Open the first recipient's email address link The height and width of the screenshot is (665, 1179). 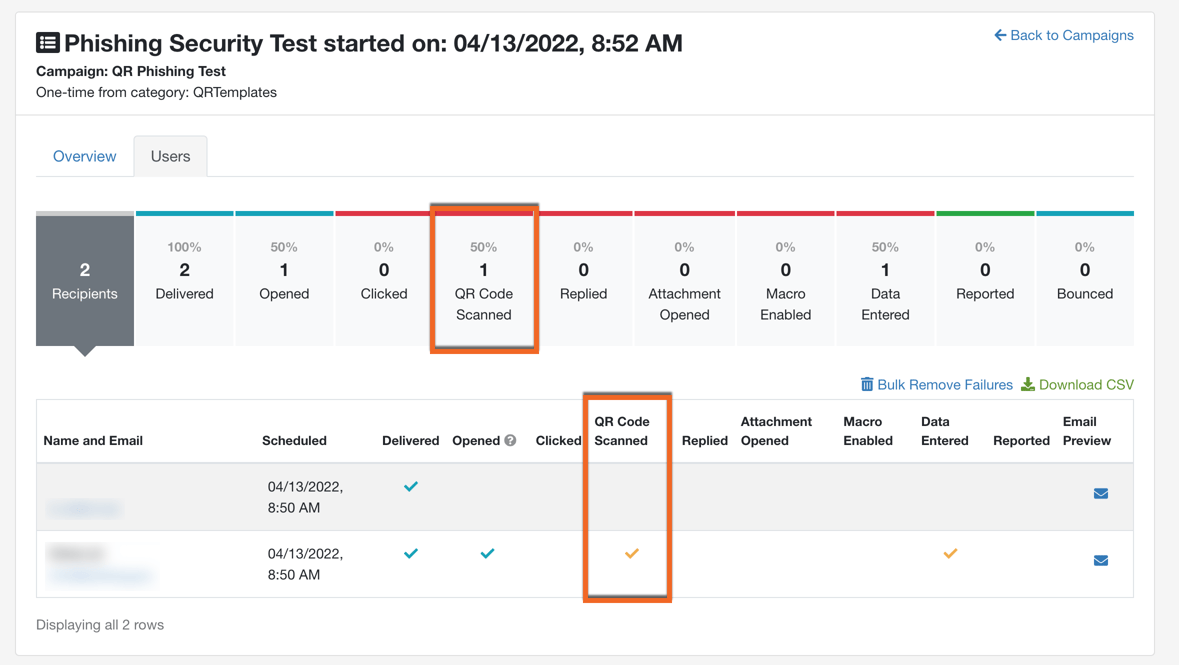tap(84, 508)
